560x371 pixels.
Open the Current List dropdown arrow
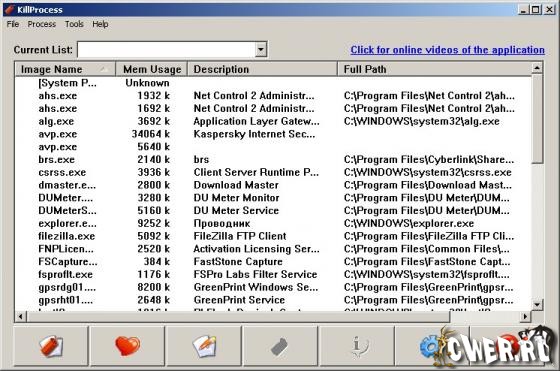(261, 49)
